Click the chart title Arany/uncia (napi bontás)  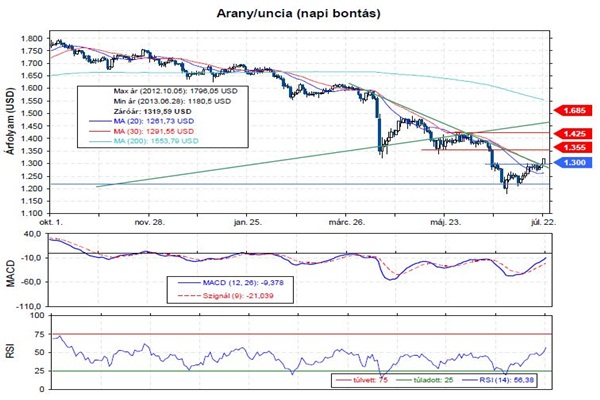(298, 15)
